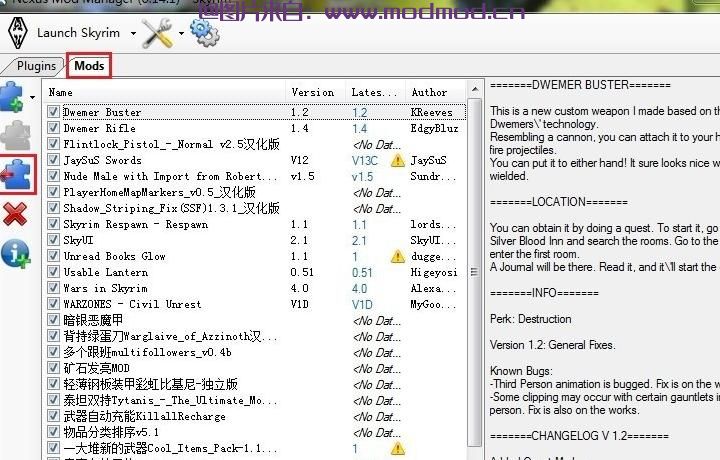This screenshot has height=460, width=720.
Task: Uncheck the Wars in Skyrim mod
Action: tap(53, 288)
